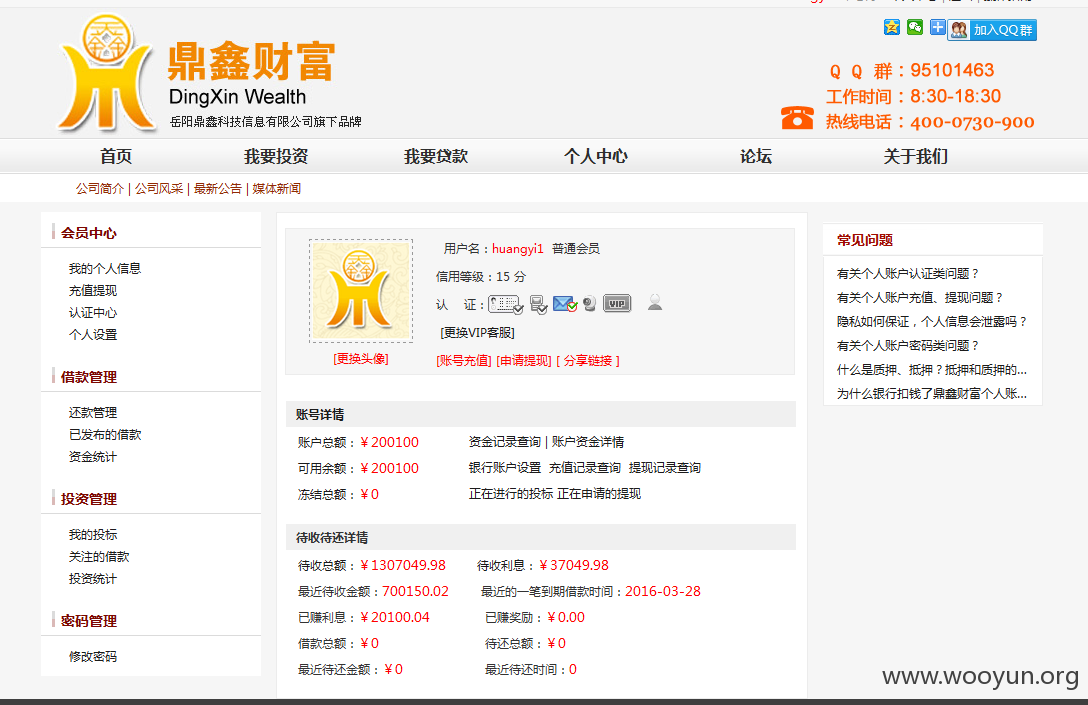This screenshot has width=1088, height=705.
Task: Open the 我要投资 navigation menu
Action: [x=275, y=156]
